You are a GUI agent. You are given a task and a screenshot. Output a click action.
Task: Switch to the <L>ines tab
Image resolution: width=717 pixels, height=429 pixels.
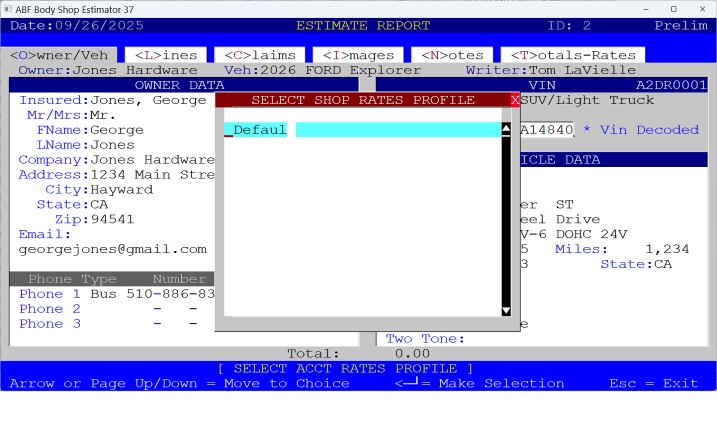pos(166,55)
